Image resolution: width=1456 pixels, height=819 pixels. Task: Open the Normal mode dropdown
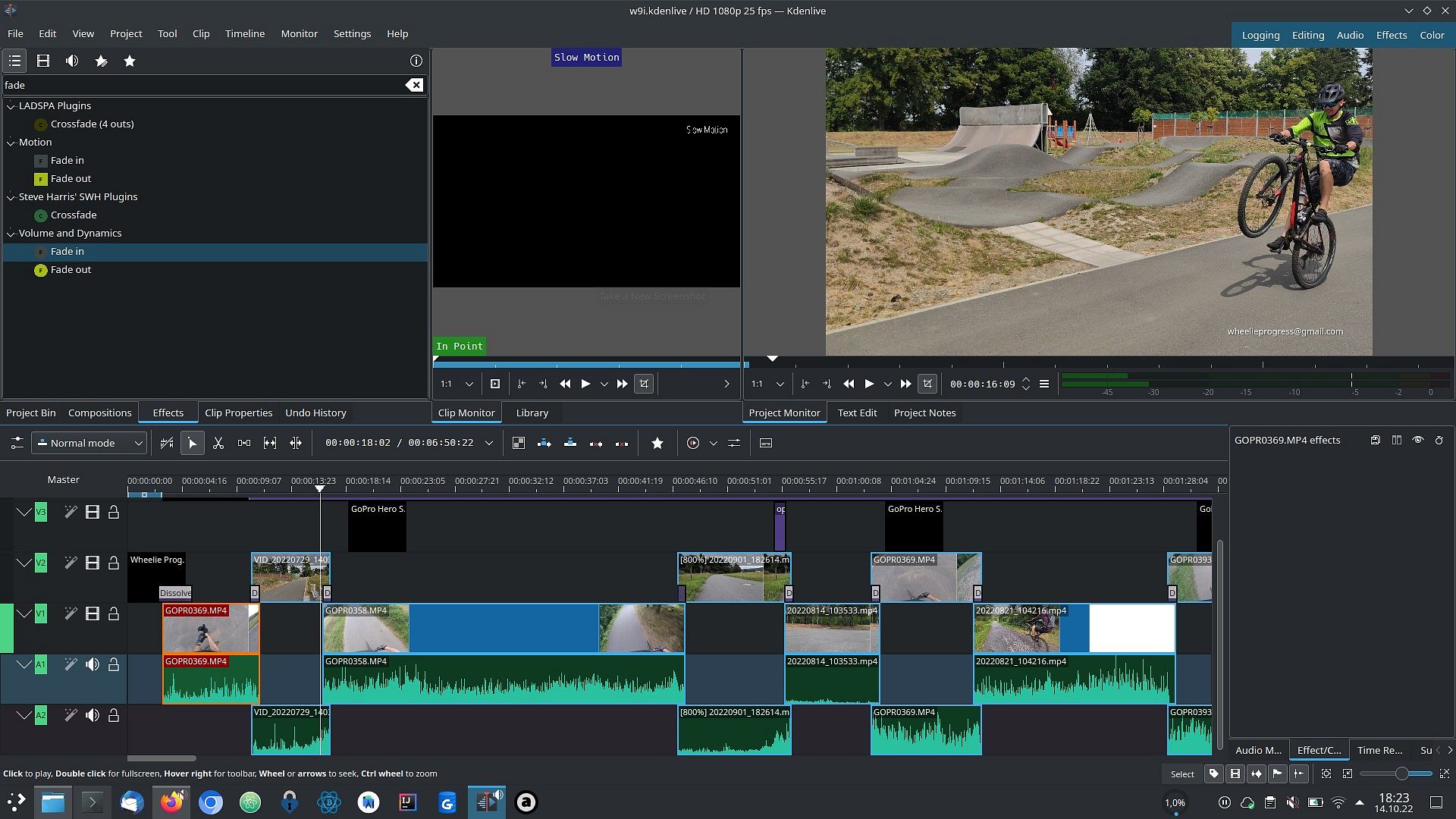point(89,444)
